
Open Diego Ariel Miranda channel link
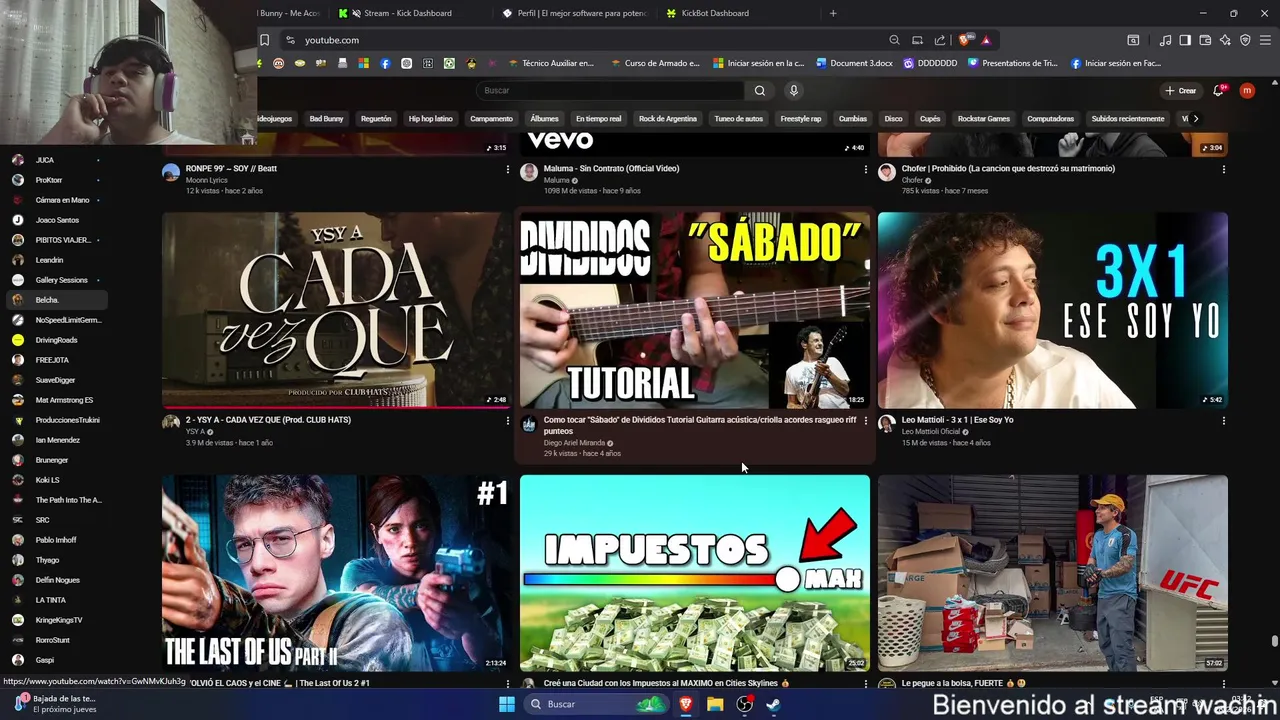574,443
